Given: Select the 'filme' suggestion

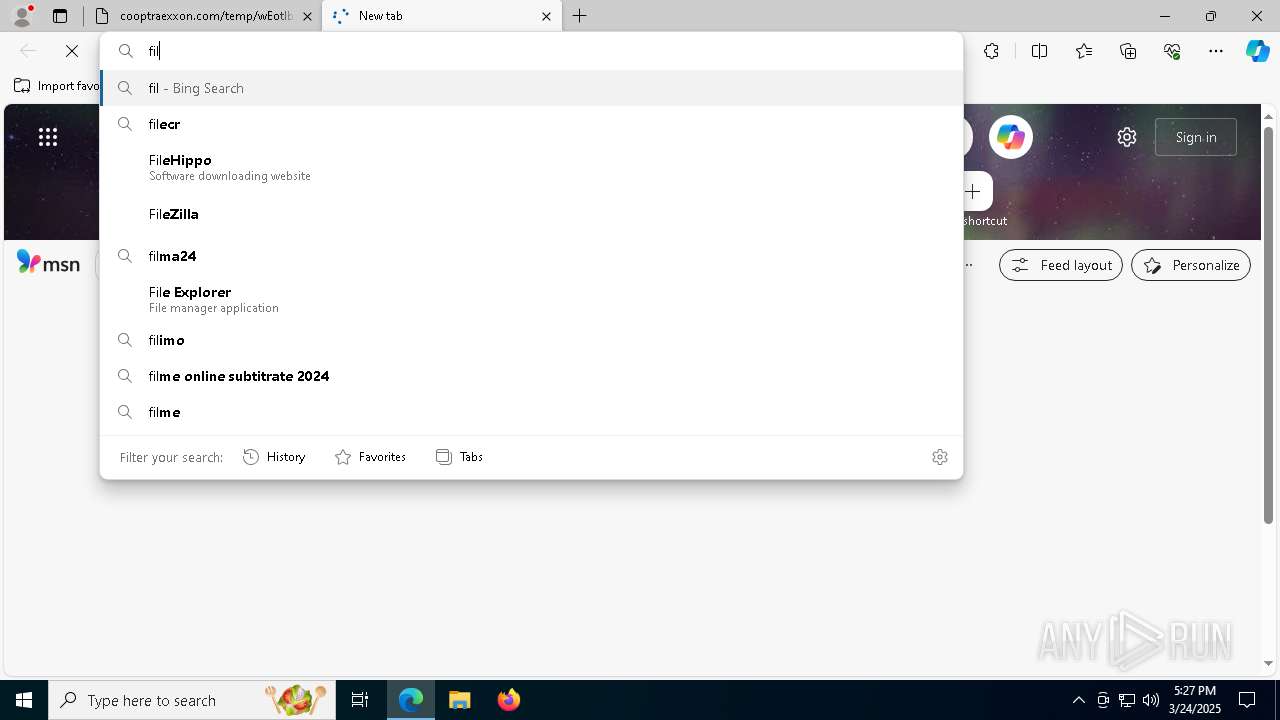Looking at the screenshot, I should [531, 412].
